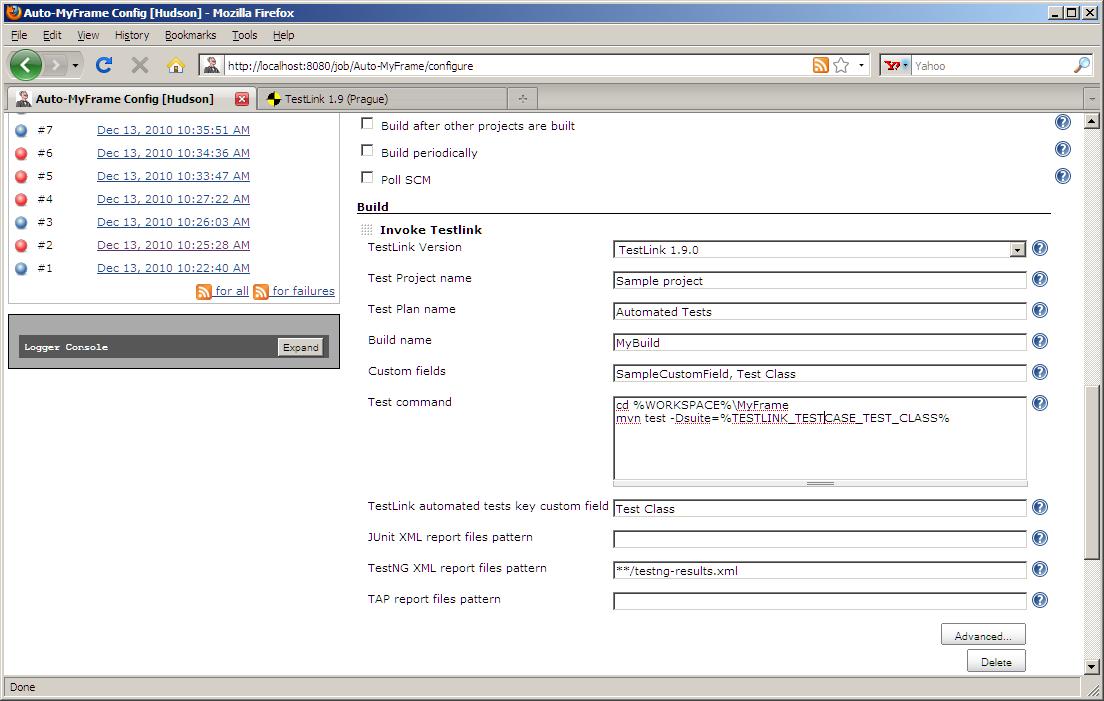Open help icon for Test command
Image resolution: width=1104 pixels, height=701 pixels.
(1039, 404)
